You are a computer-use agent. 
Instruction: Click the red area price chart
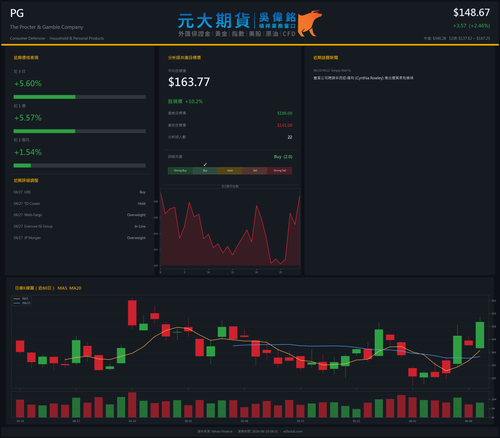tap(230, 229)
